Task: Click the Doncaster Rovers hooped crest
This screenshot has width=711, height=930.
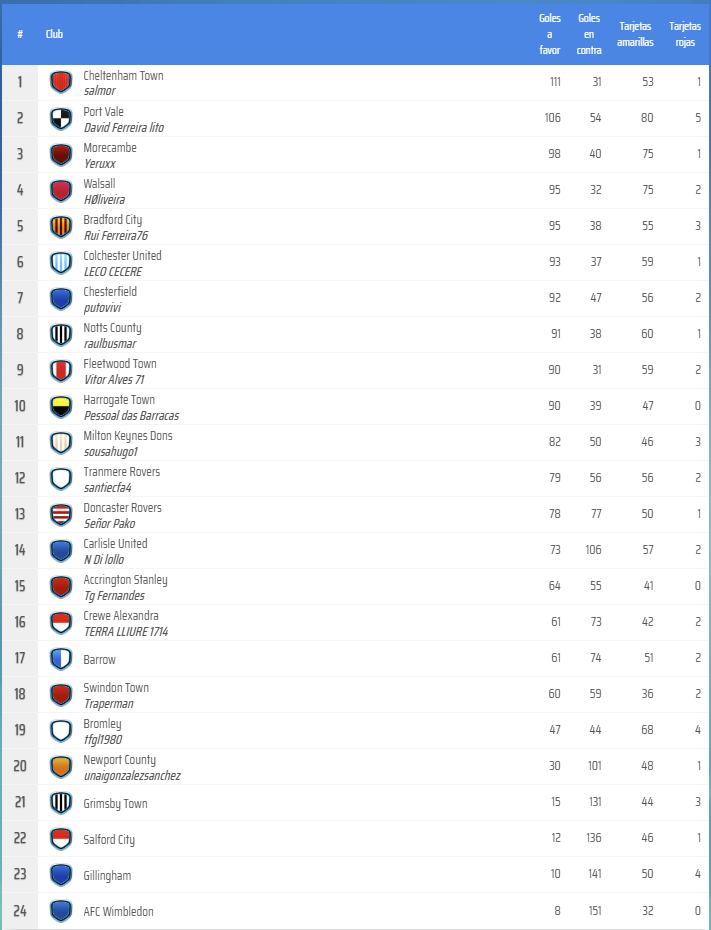Action: pyautogui.click(x=61, y=515)
